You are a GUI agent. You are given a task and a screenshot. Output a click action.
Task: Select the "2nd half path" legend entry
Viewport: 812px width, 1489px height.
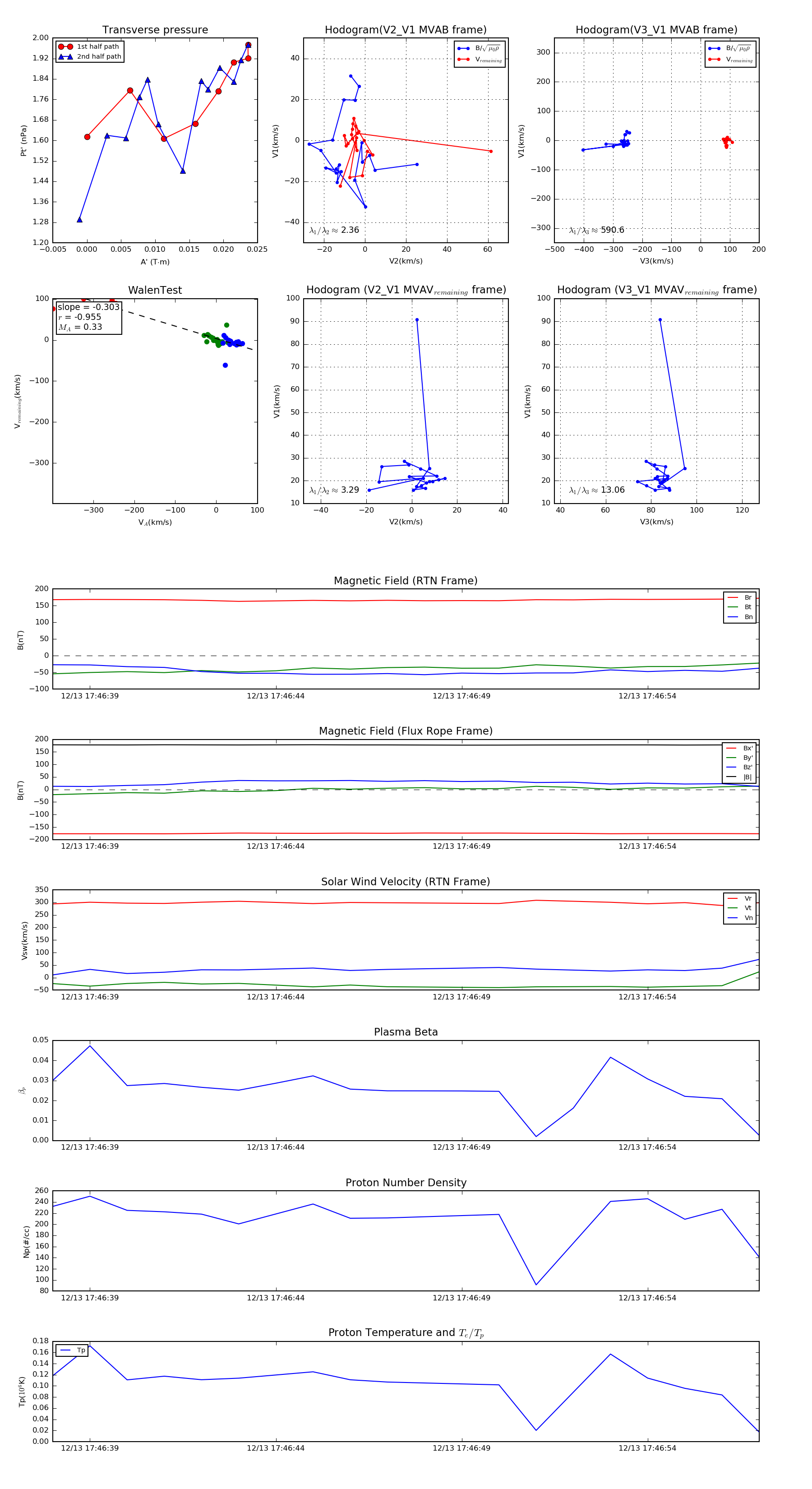click(x=90, y=56)
